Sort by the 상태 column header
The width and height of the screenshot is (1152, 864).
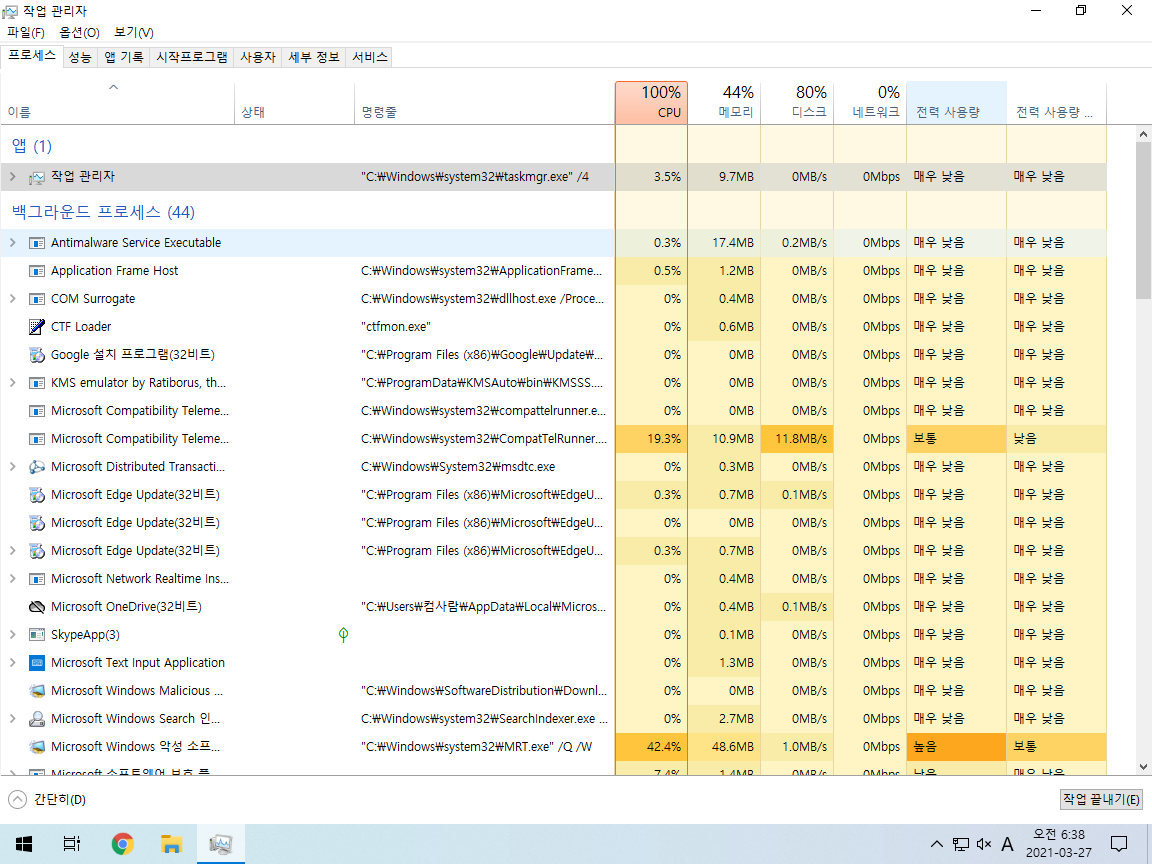[x=295, y=103]
